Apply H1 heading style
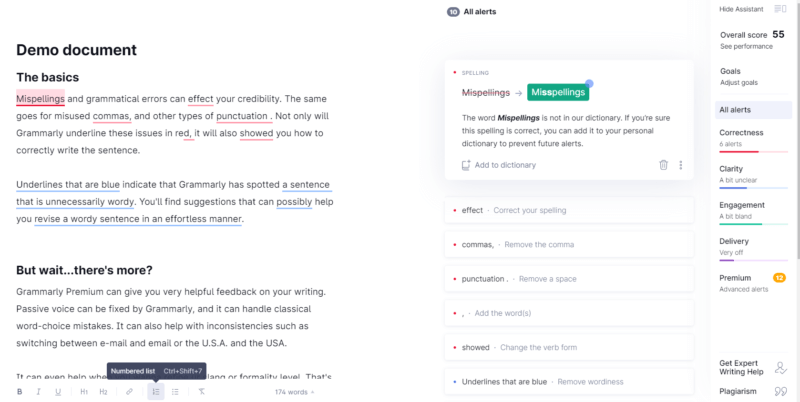 click(84, 392)
